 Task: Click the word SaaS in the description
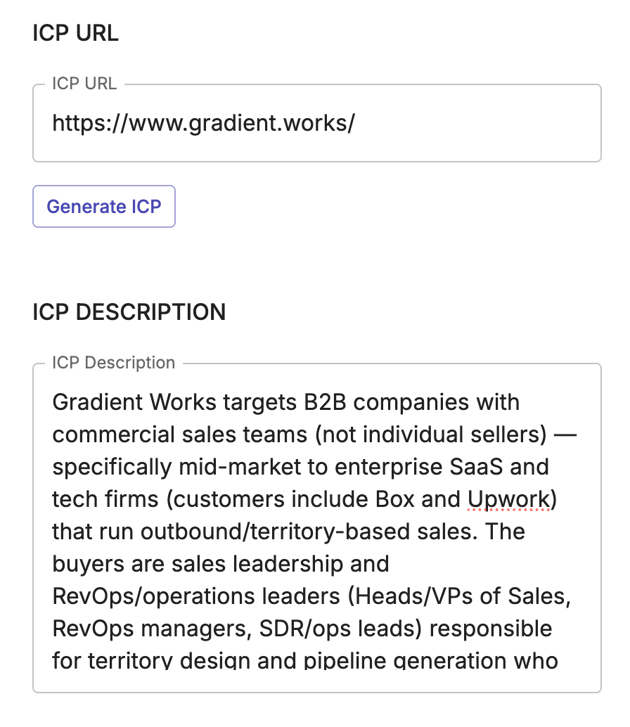pyautogui.click(x=476, y=467)
